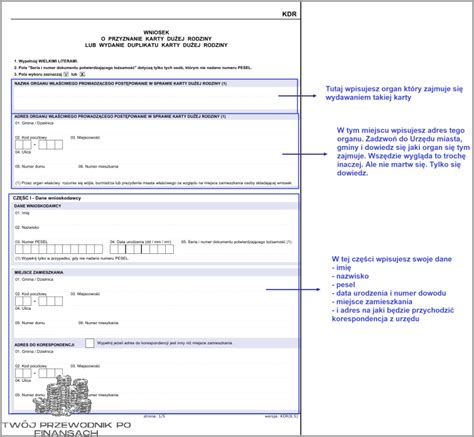Tick the different correspondence address checkbox

coord(90,343)
